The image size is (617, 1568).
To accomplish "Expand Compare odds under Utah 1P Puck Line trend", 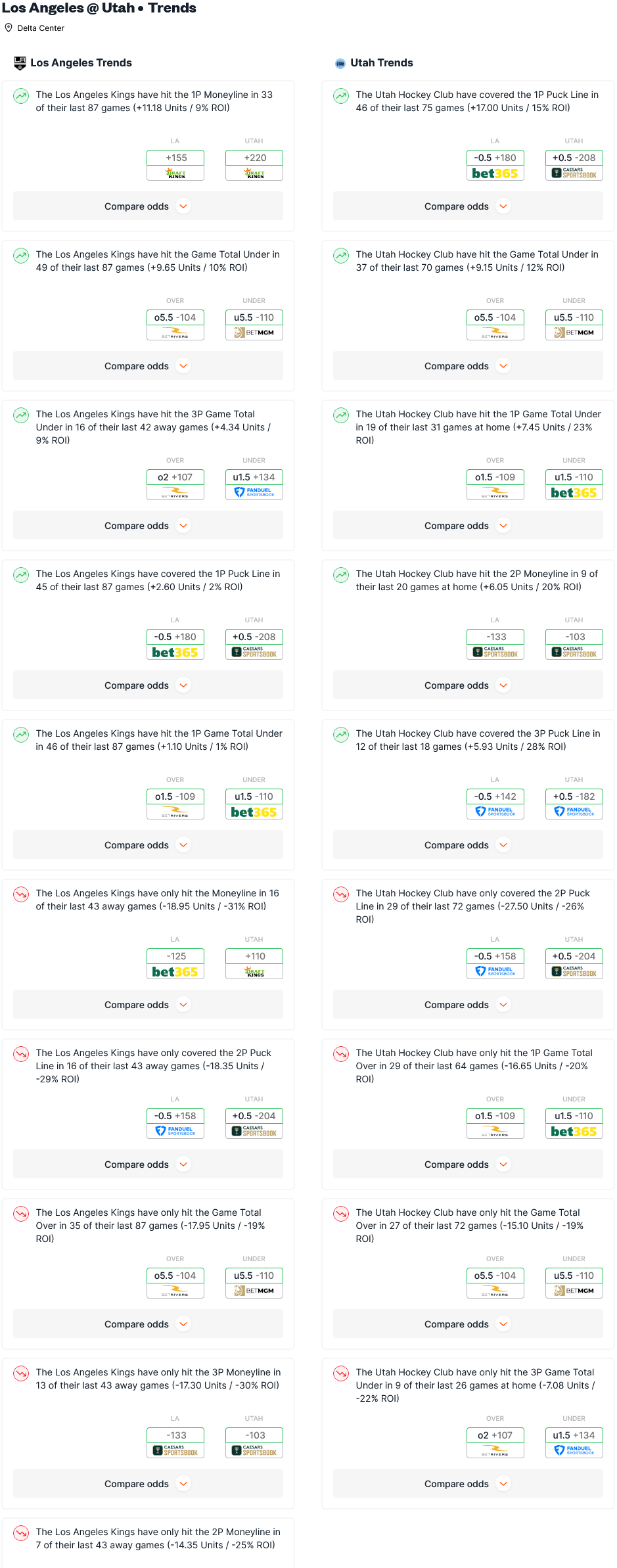I will (x=468, y=206).
